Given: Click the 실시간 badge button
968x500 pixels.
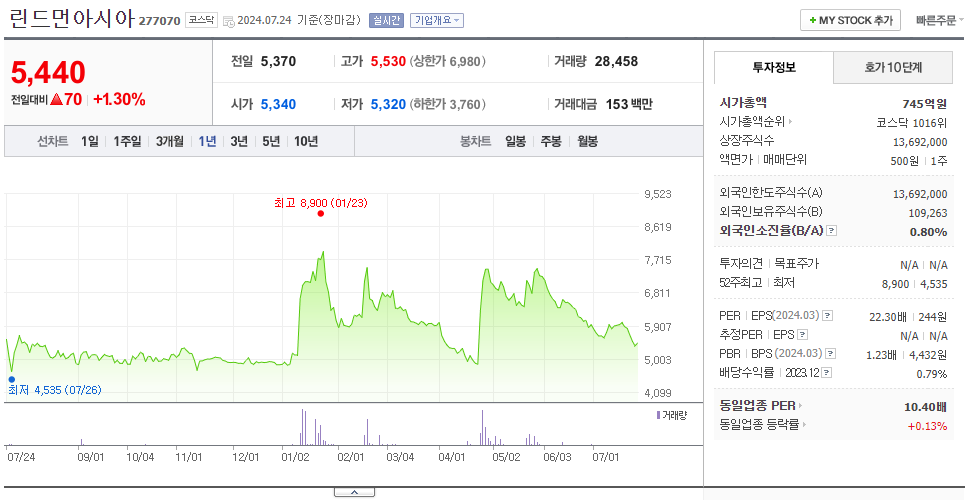Looking at the screenshot, I should (386, 20).
